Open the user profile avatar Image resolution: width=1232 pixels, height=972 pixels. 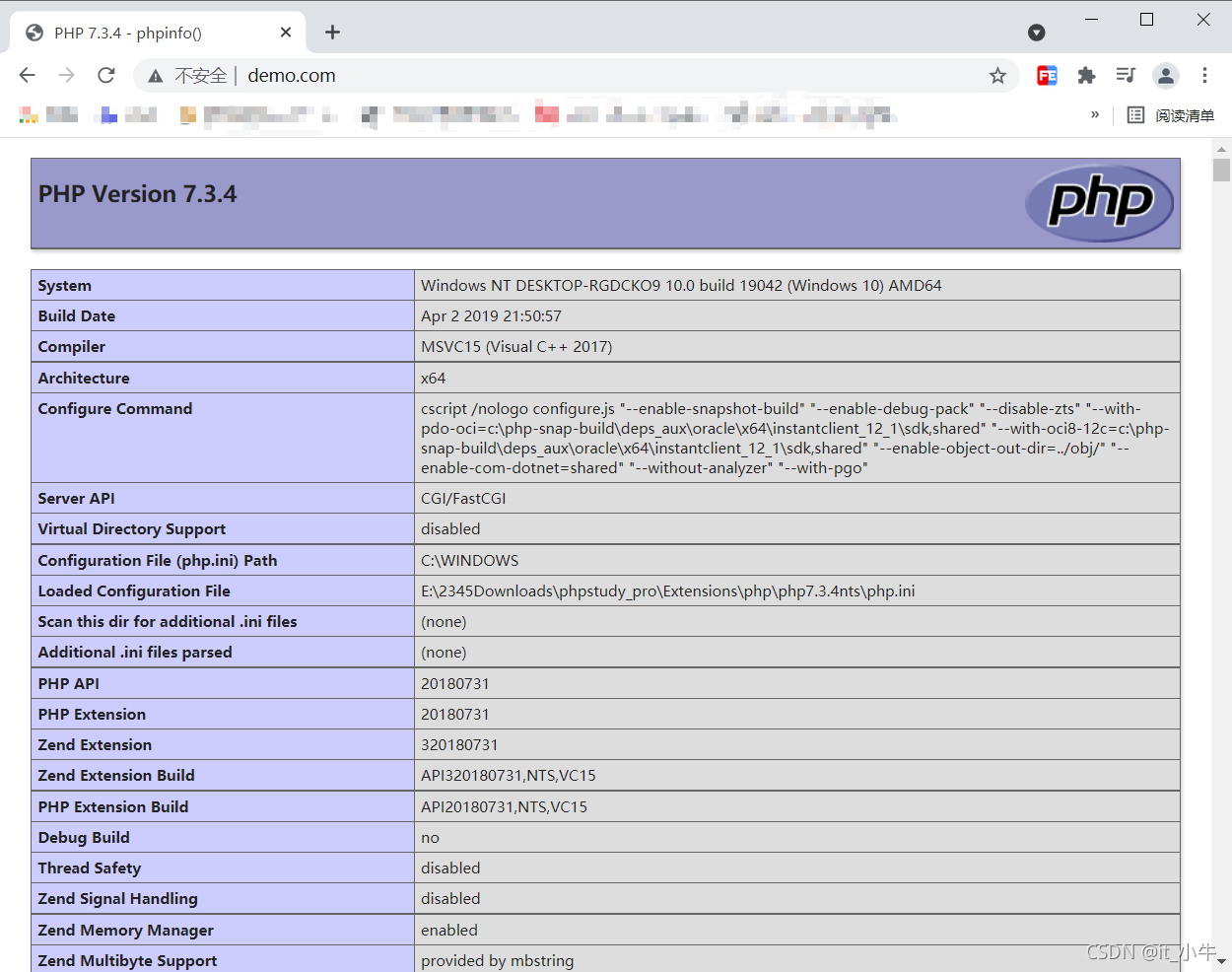(x=1166, y=75)
